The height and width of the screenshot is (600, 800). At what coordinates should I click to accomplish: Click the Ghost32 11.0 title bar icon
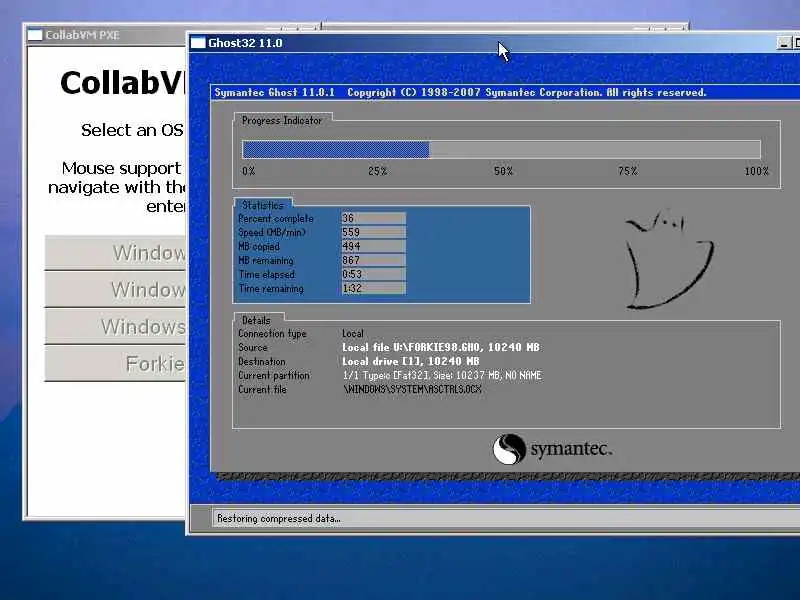[x=197, y=43]
